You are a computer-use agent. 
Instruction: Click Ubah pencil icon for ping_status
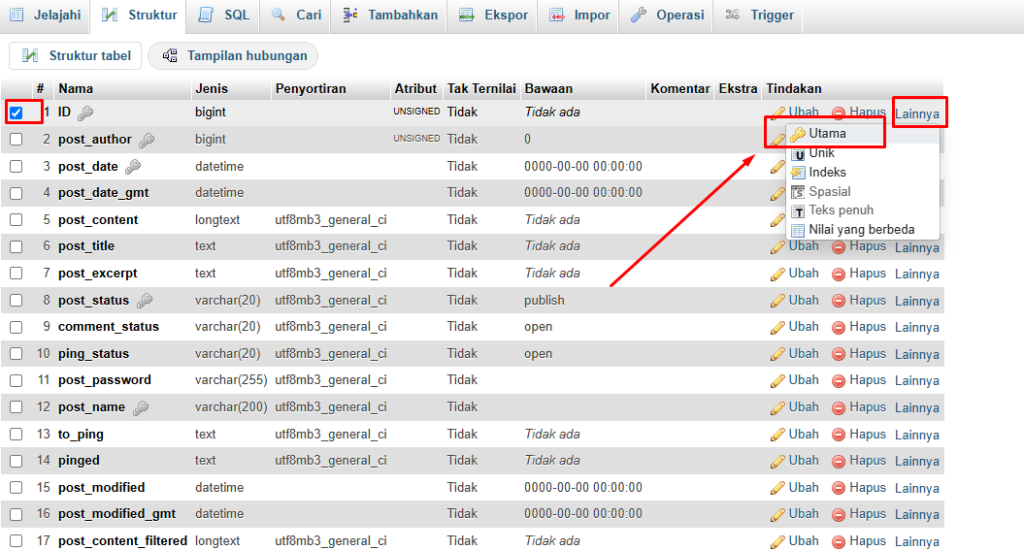(x=777, y=355)
